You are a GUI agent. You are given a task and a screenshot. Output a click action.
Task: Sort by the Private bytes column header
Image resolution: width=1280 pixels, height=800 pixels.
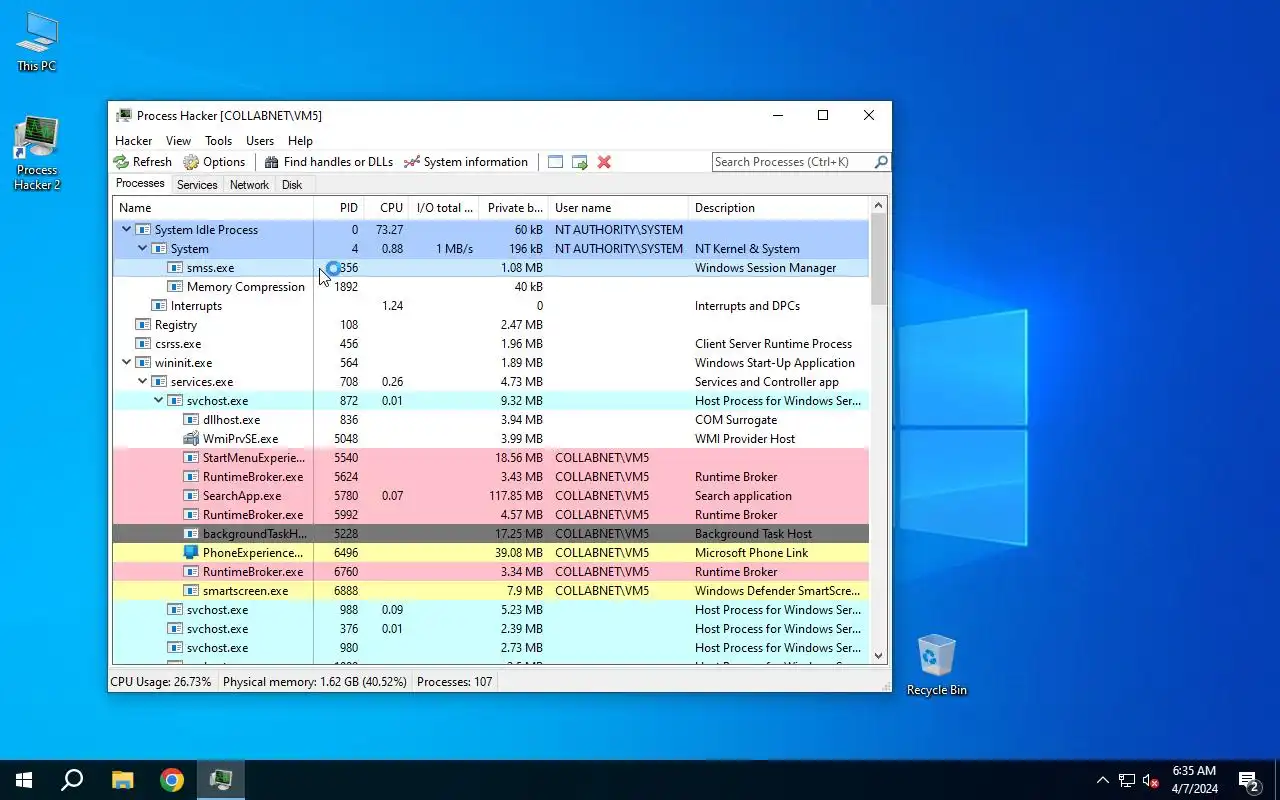click(x=514, y=208)
